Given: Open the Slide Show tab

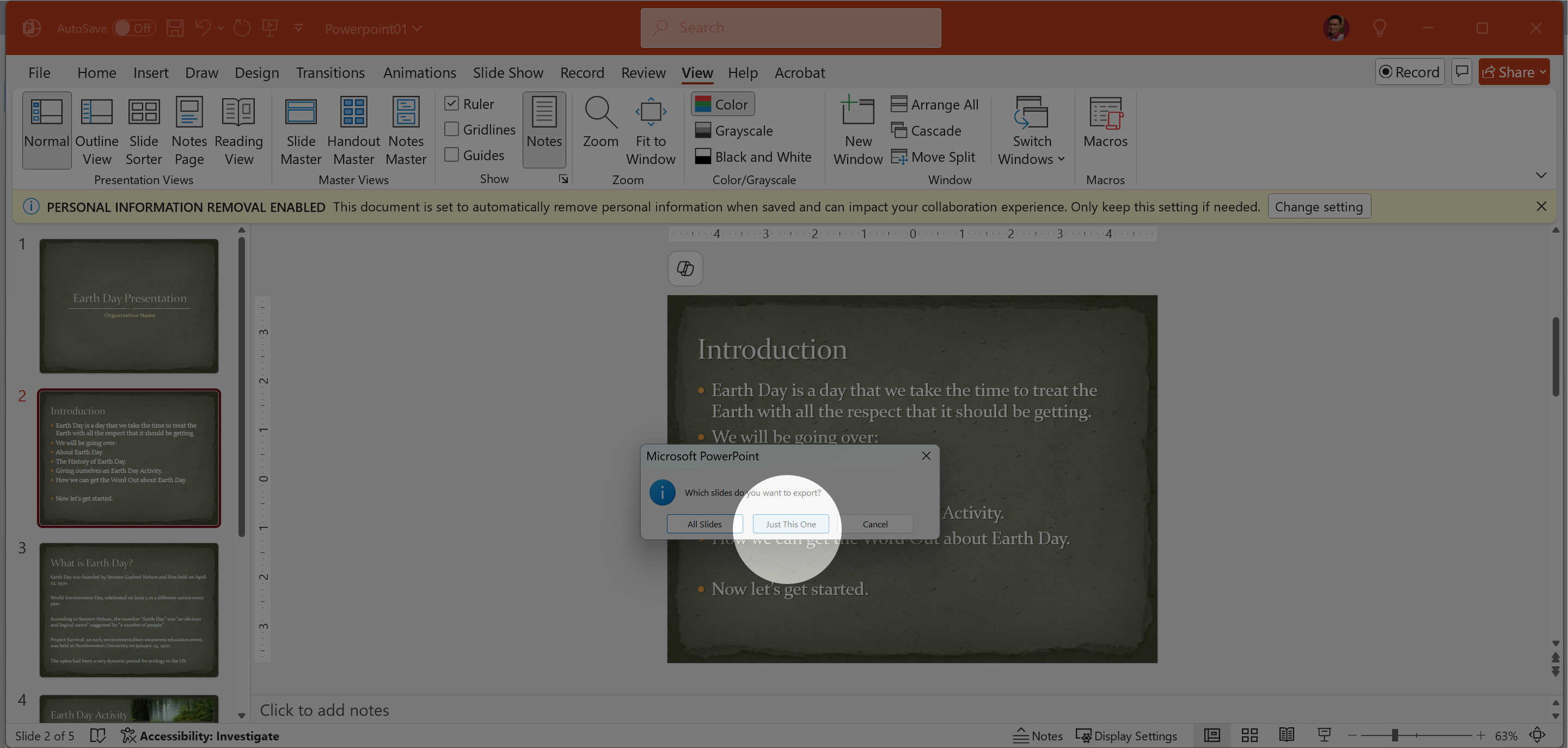Looking at the screenshot, I should [507, 72].
